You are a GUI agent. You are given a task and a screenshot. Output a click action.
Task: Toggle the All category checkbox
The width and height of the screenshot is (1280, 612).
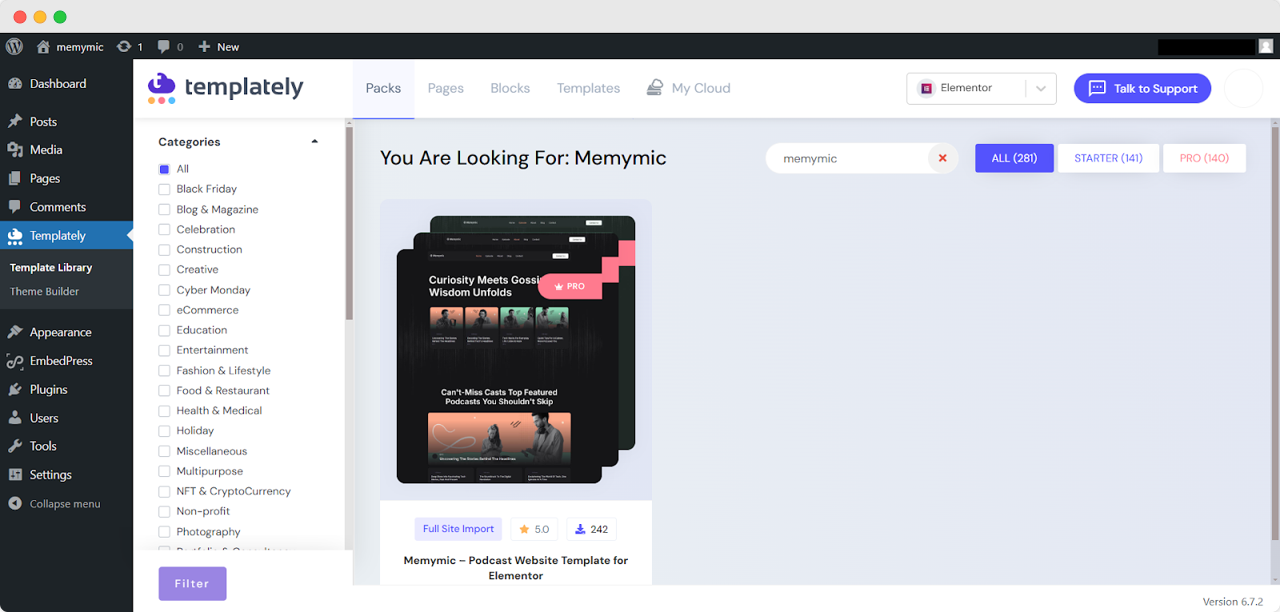pos(164,169)
